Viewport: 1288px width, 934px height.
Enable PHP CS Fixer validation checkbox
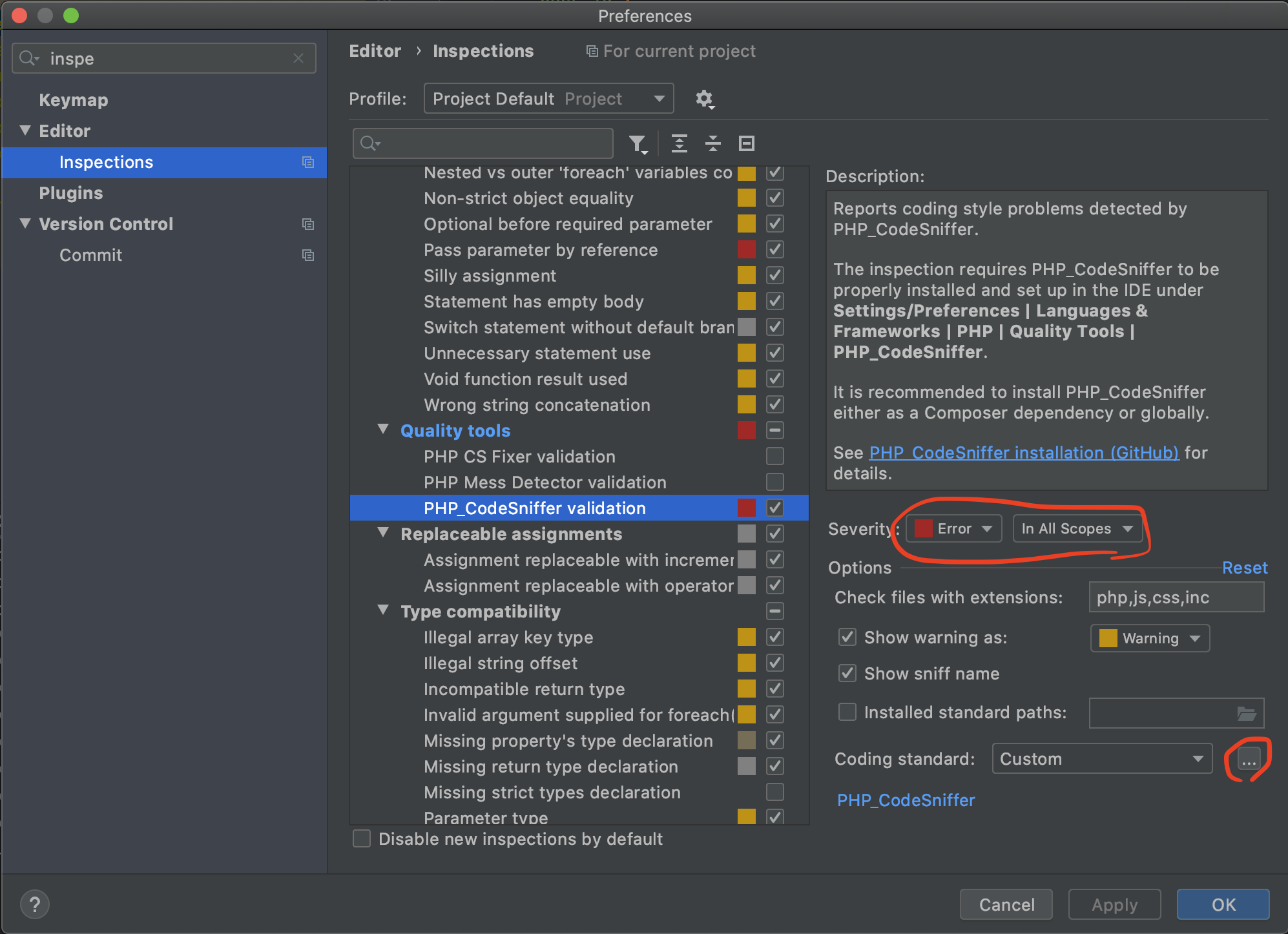coord(775,456)
